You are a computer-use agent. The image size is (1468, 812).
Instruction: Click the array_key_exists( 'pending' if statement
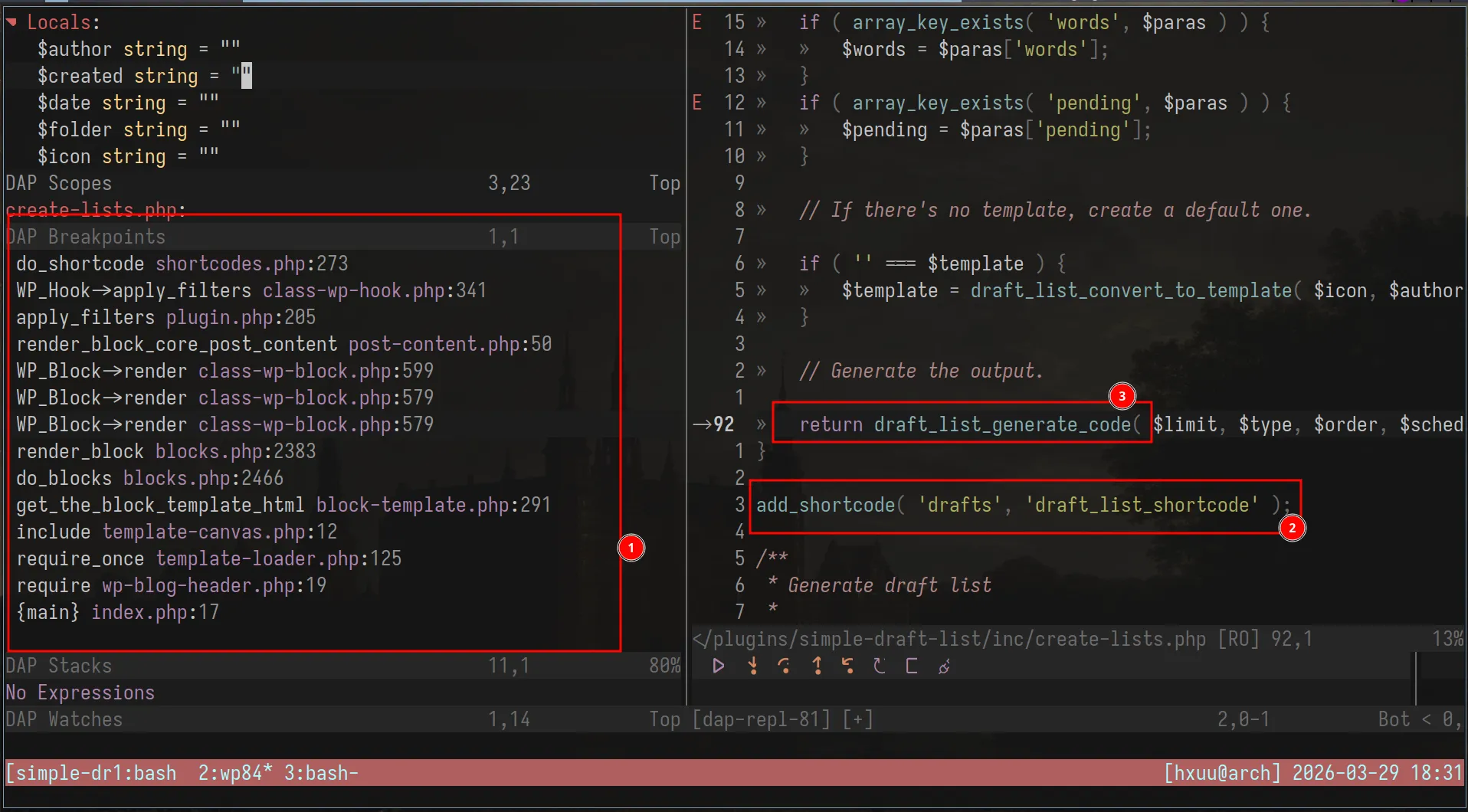1045,103
